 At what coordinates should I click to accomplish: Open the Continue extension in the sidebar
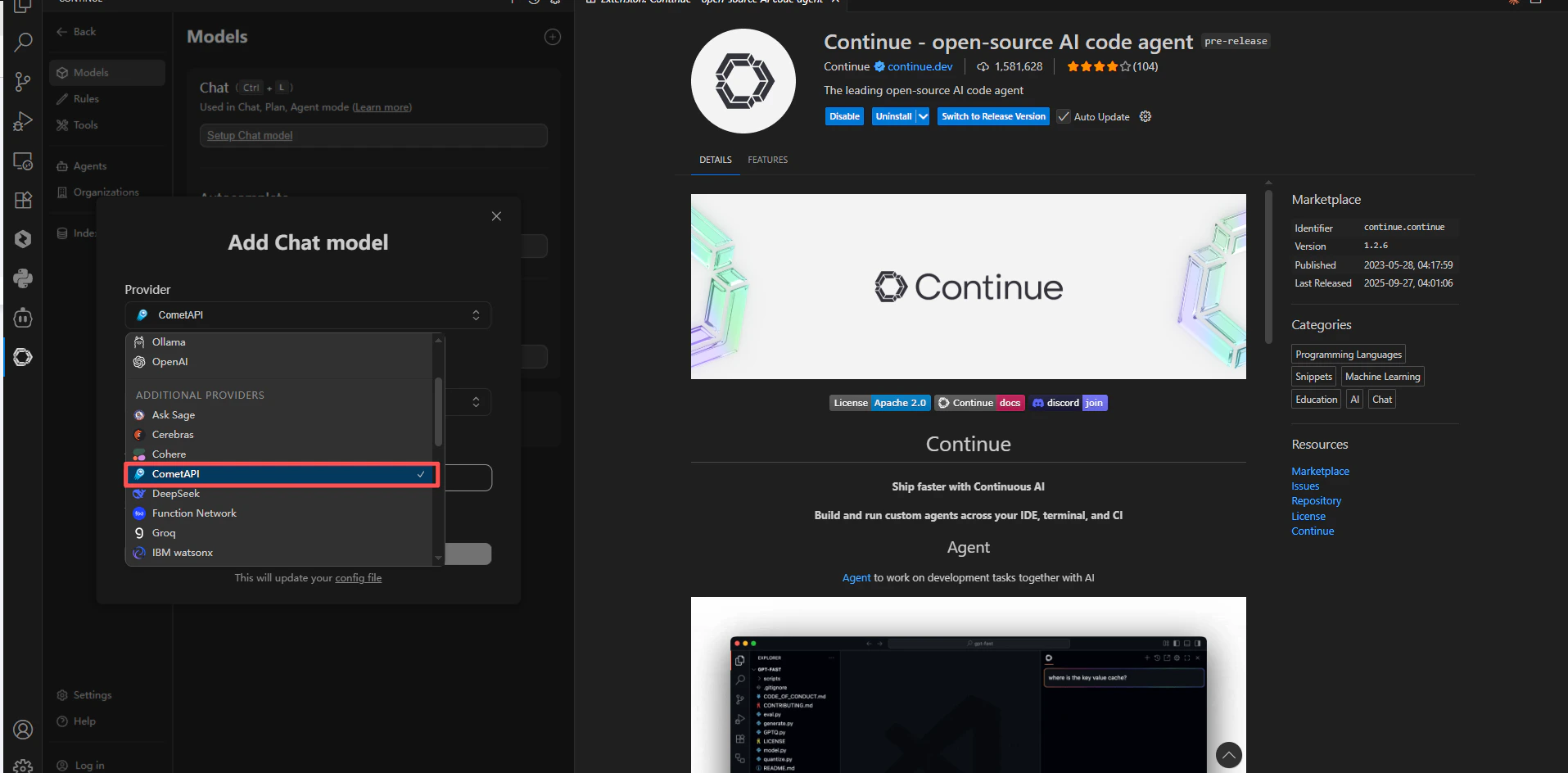[22, 357]
